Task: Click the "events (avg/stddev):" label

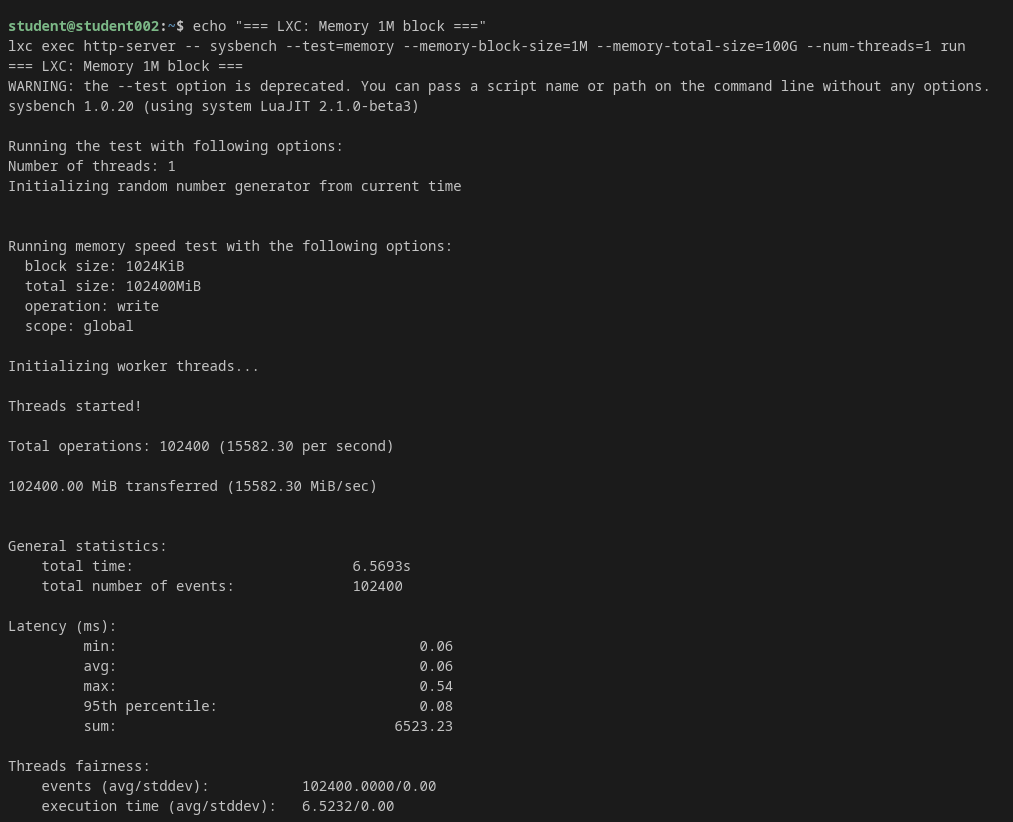Action: (125, 787)
